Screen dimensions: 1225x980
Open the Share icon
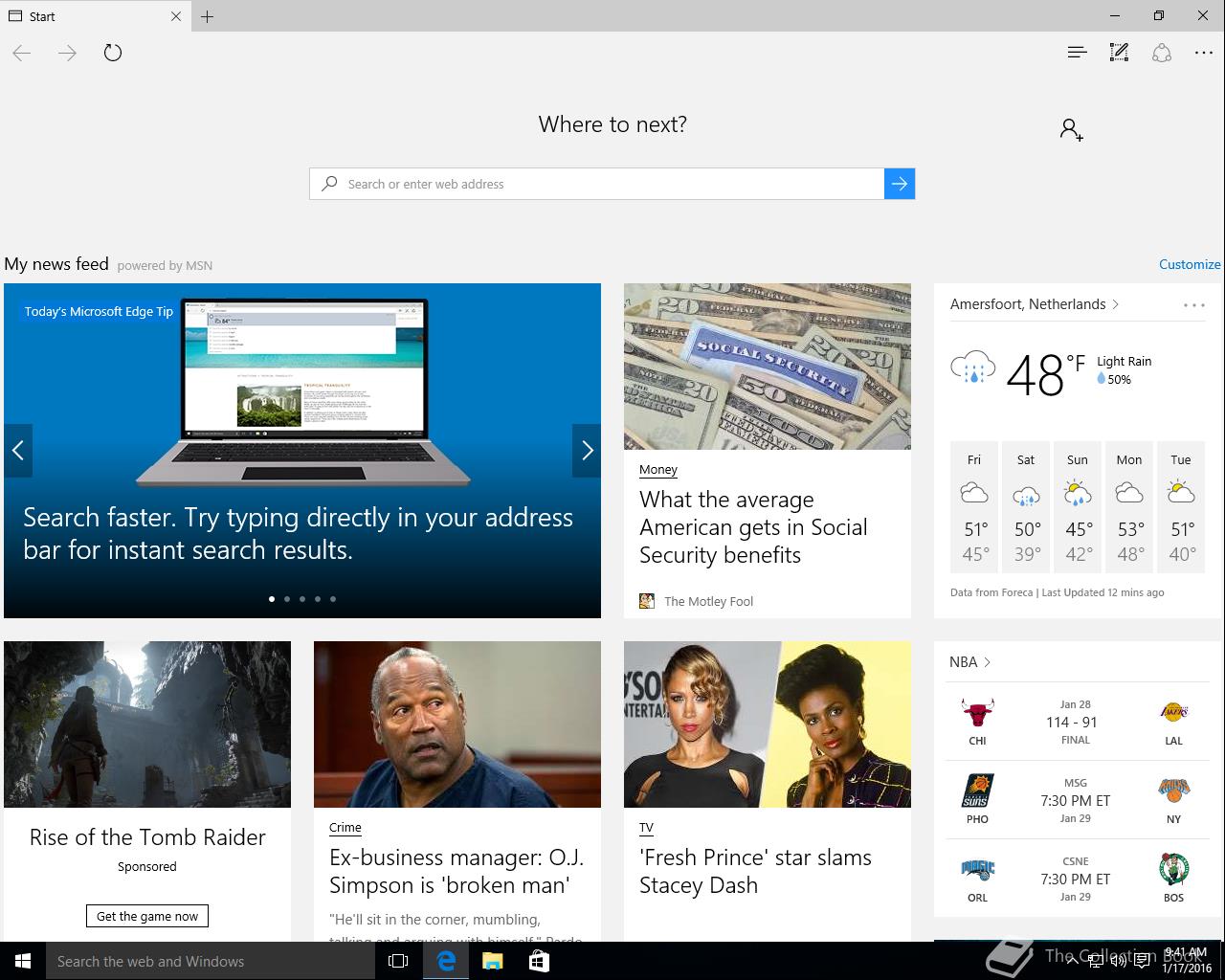(x=1162, y=53)
